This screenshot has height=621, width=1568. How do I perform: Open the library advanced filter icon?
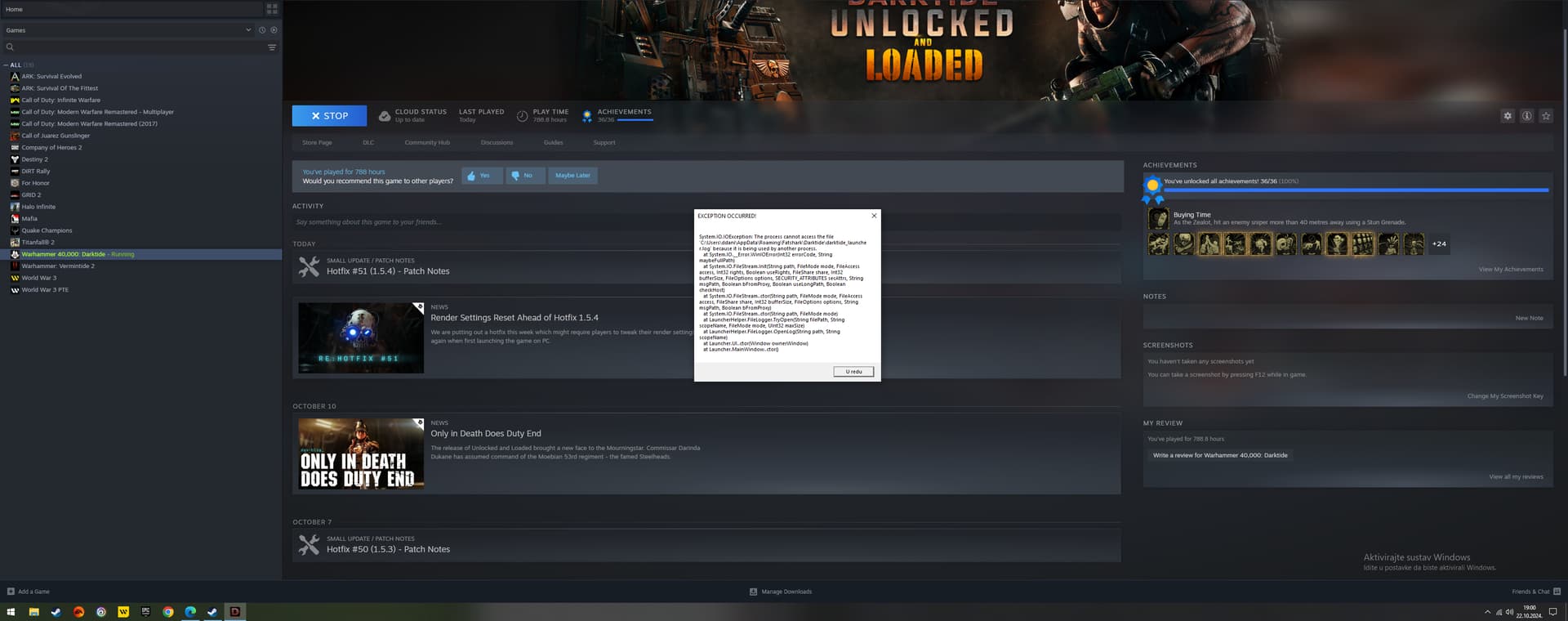(272, 47)
